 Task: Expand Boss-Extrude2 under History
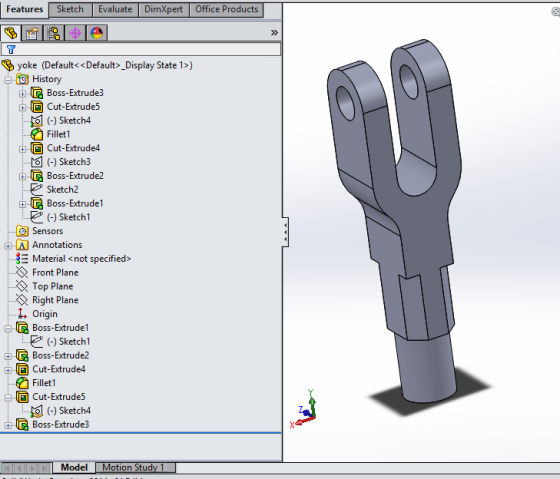(22, 177)
